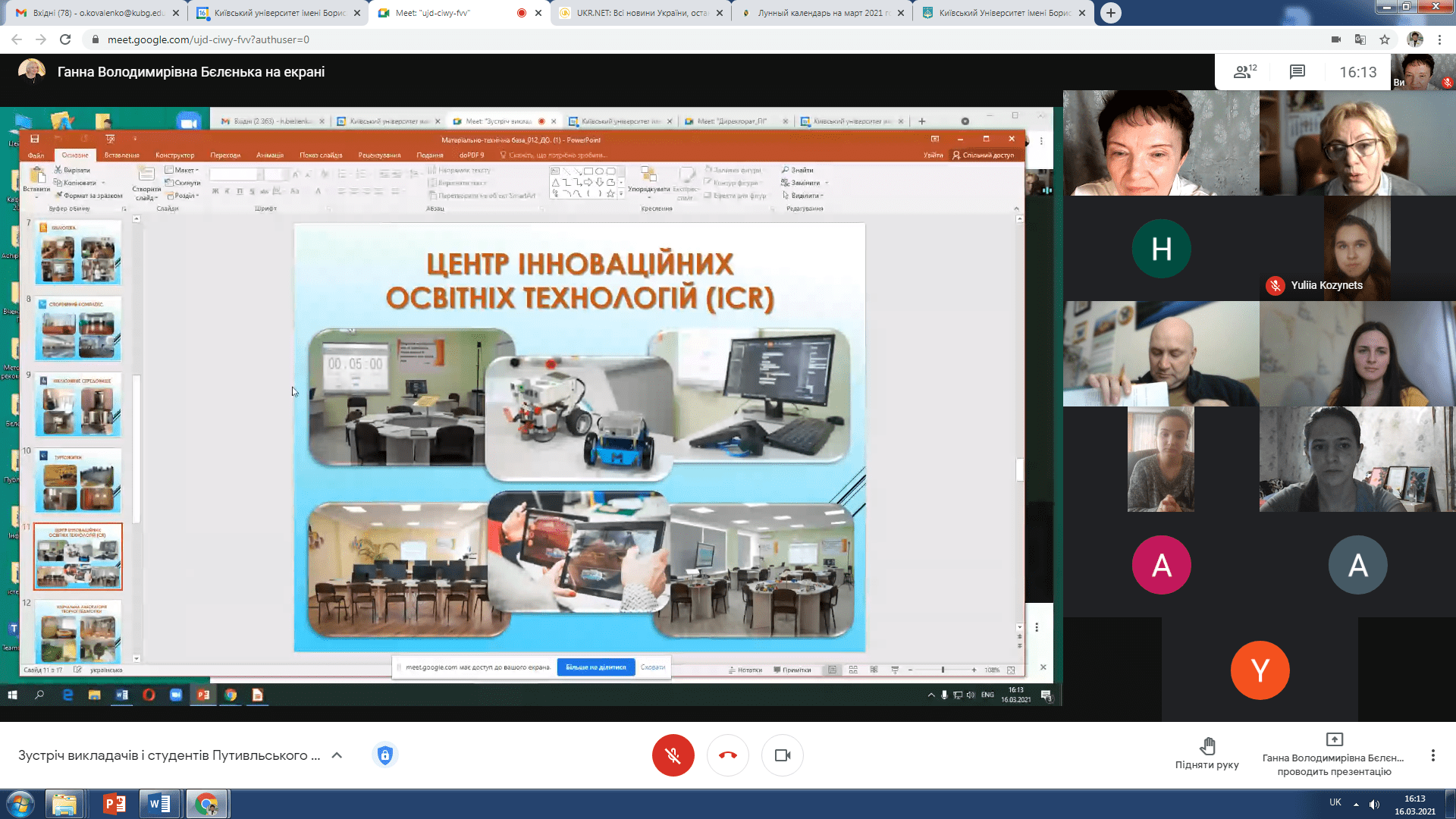Click the raise hand icon

(1207, 746)
